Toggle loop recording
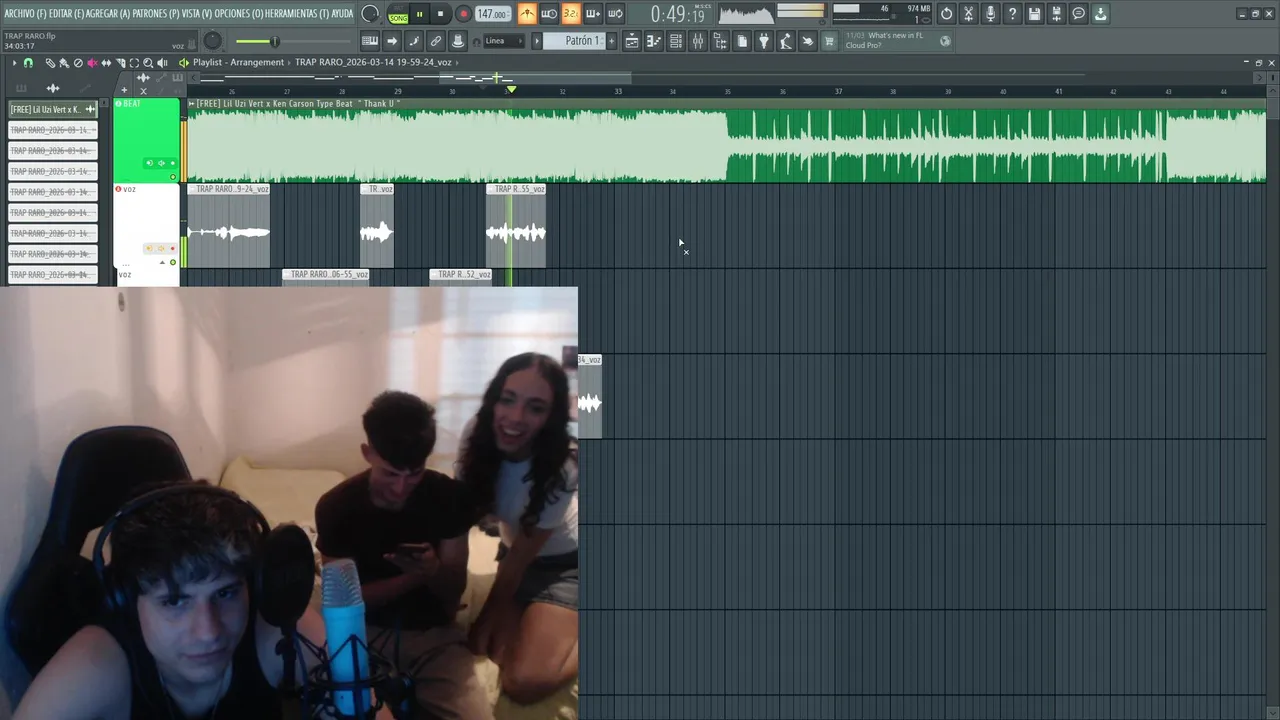This screenshot has width=1280, height=720. (615, 14)
